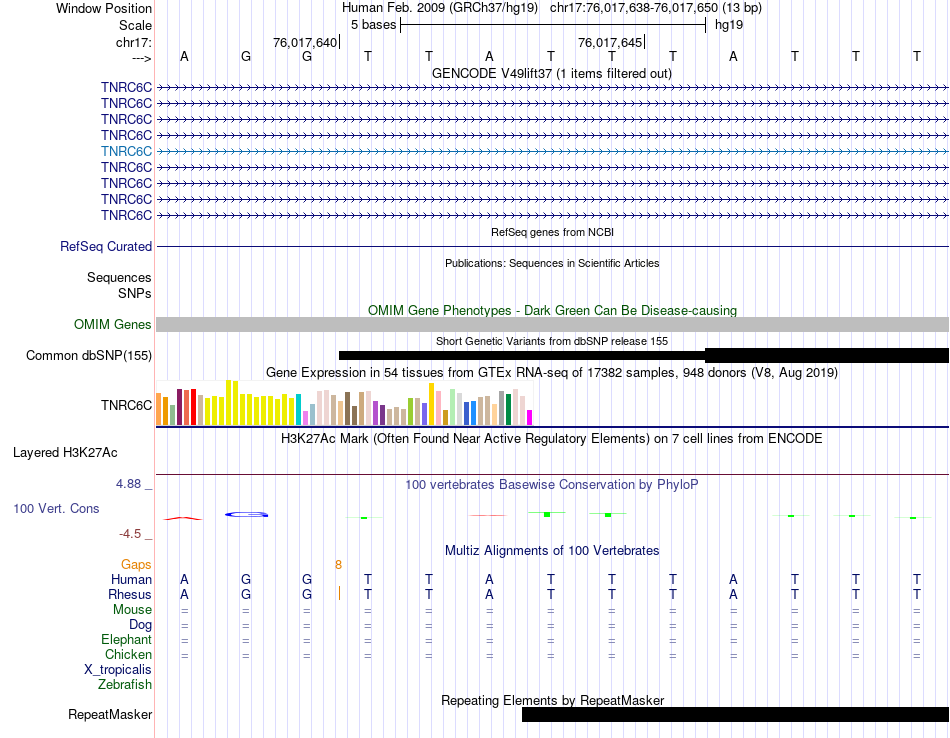Click the TNRC6C label beside the GTEx chart
Image resolution: width=950 pixels, height=738 pixels.
tap(126, 405)
